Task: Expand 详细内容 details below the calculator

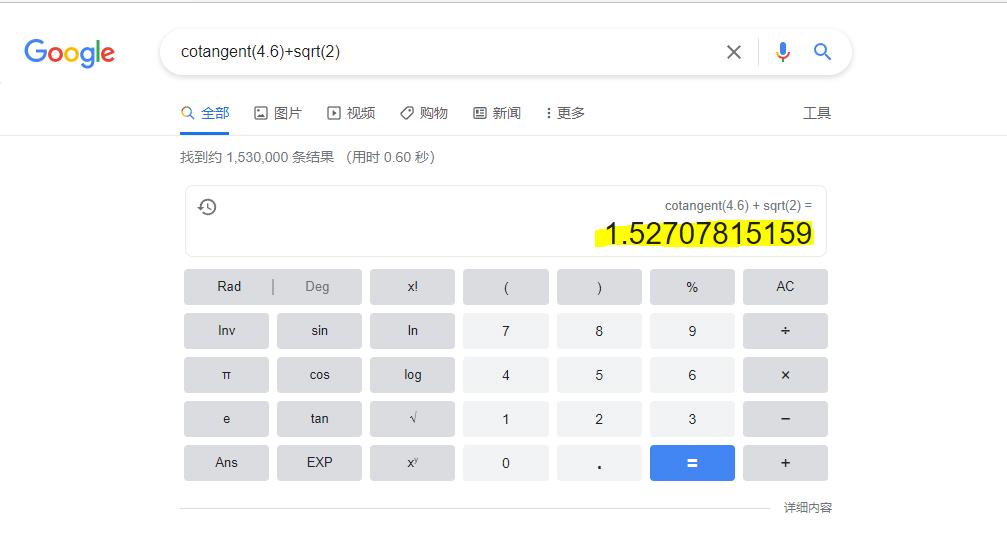Action: tap(807, 508)
